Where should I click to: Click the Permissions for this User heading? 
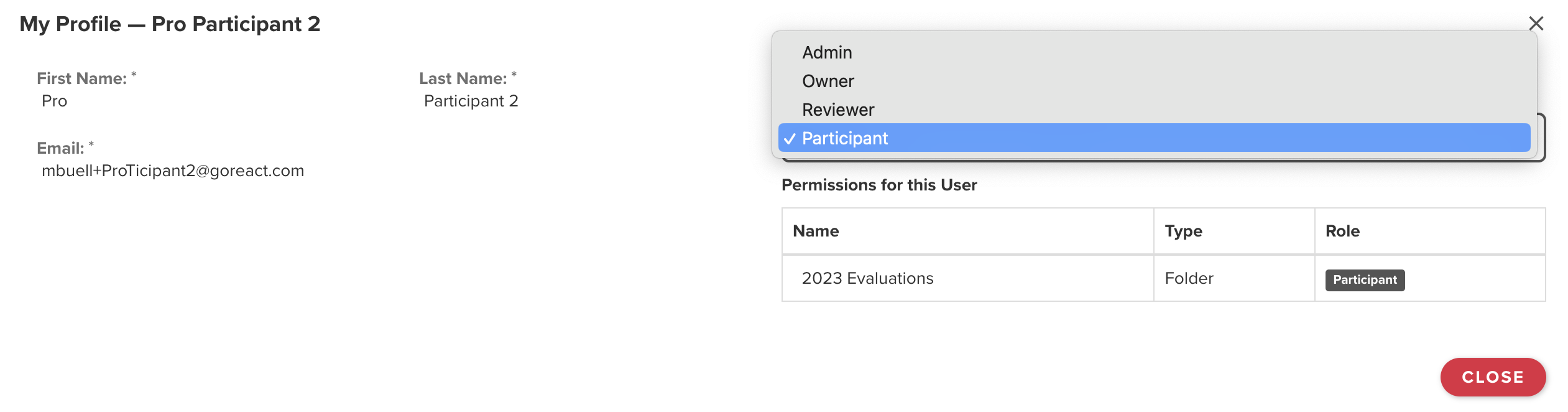pos(879,185)
